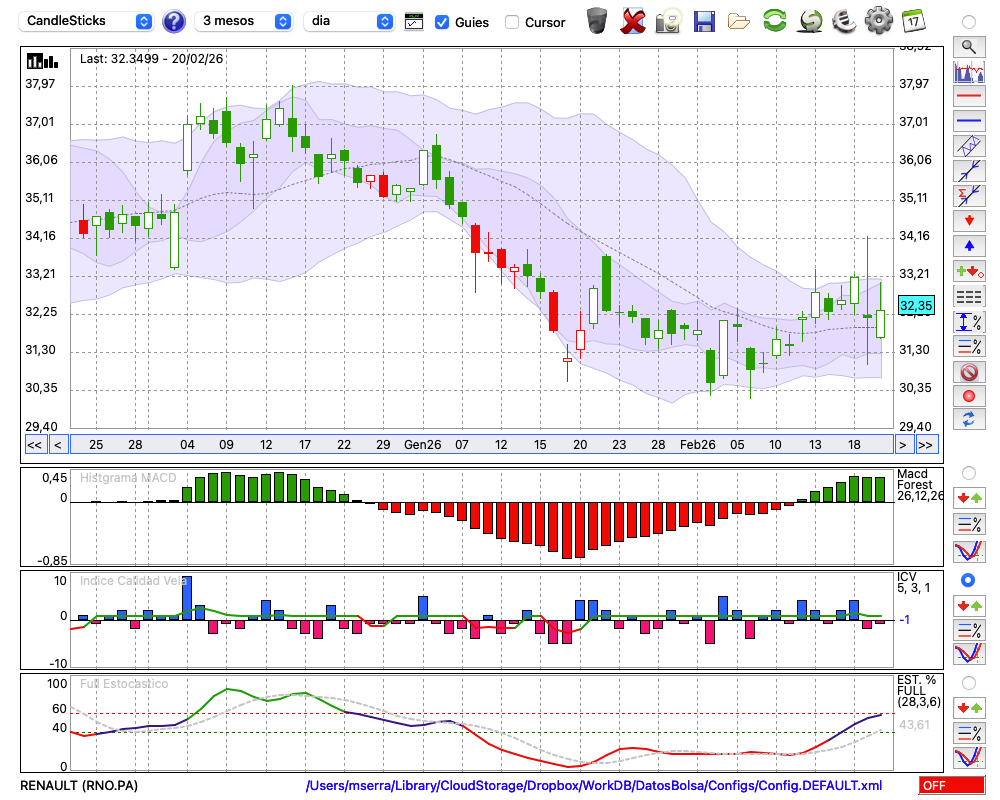
Task: Uncheck the Guies checkbox
Action: (442, 22)
